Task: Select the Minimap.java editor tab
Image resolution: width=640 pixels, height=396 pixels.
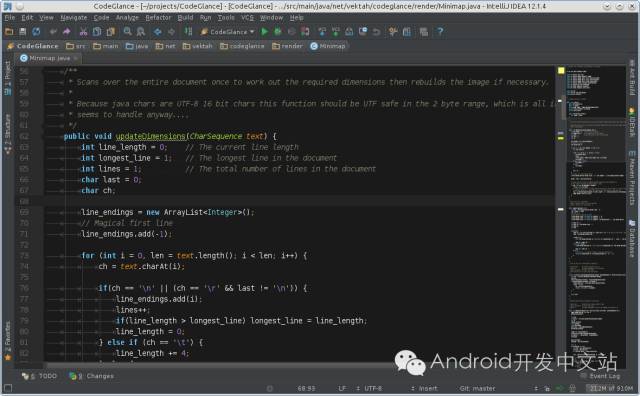Action: (x=49, y=58)
